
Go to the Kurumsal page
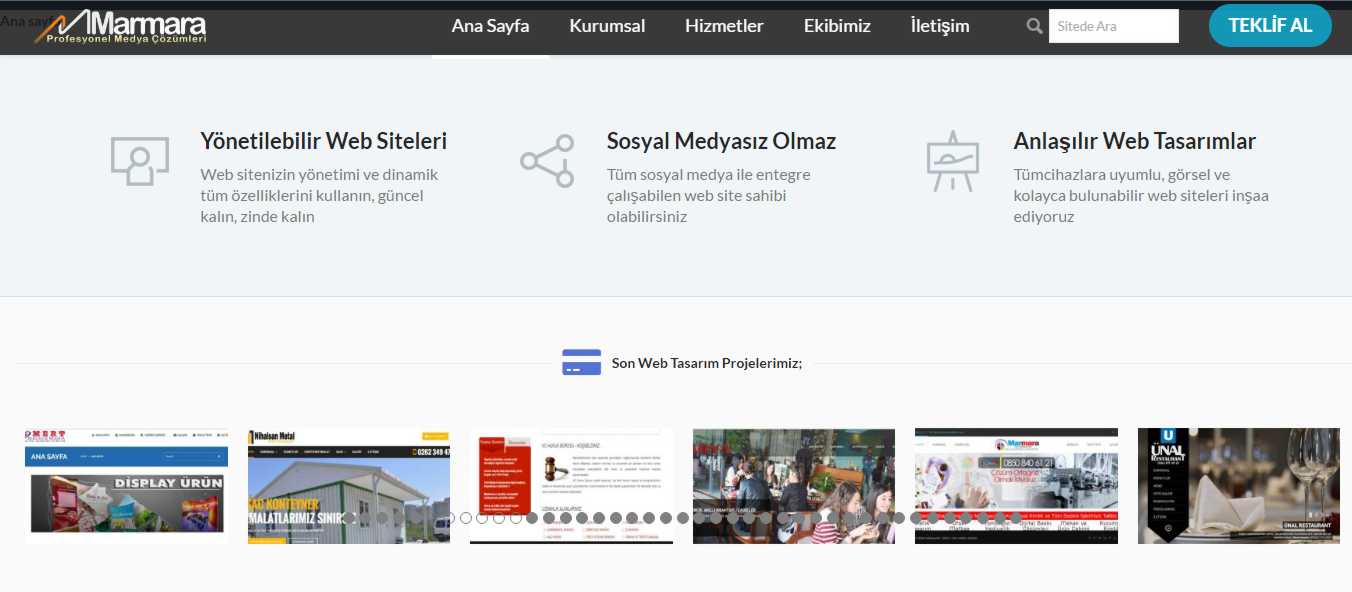tap(607, 26)
